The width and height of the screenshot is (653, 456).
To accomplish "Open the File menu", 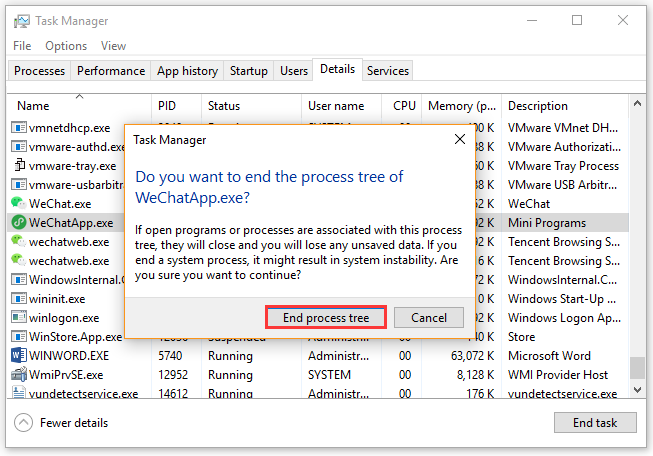I will click(22, 46).
